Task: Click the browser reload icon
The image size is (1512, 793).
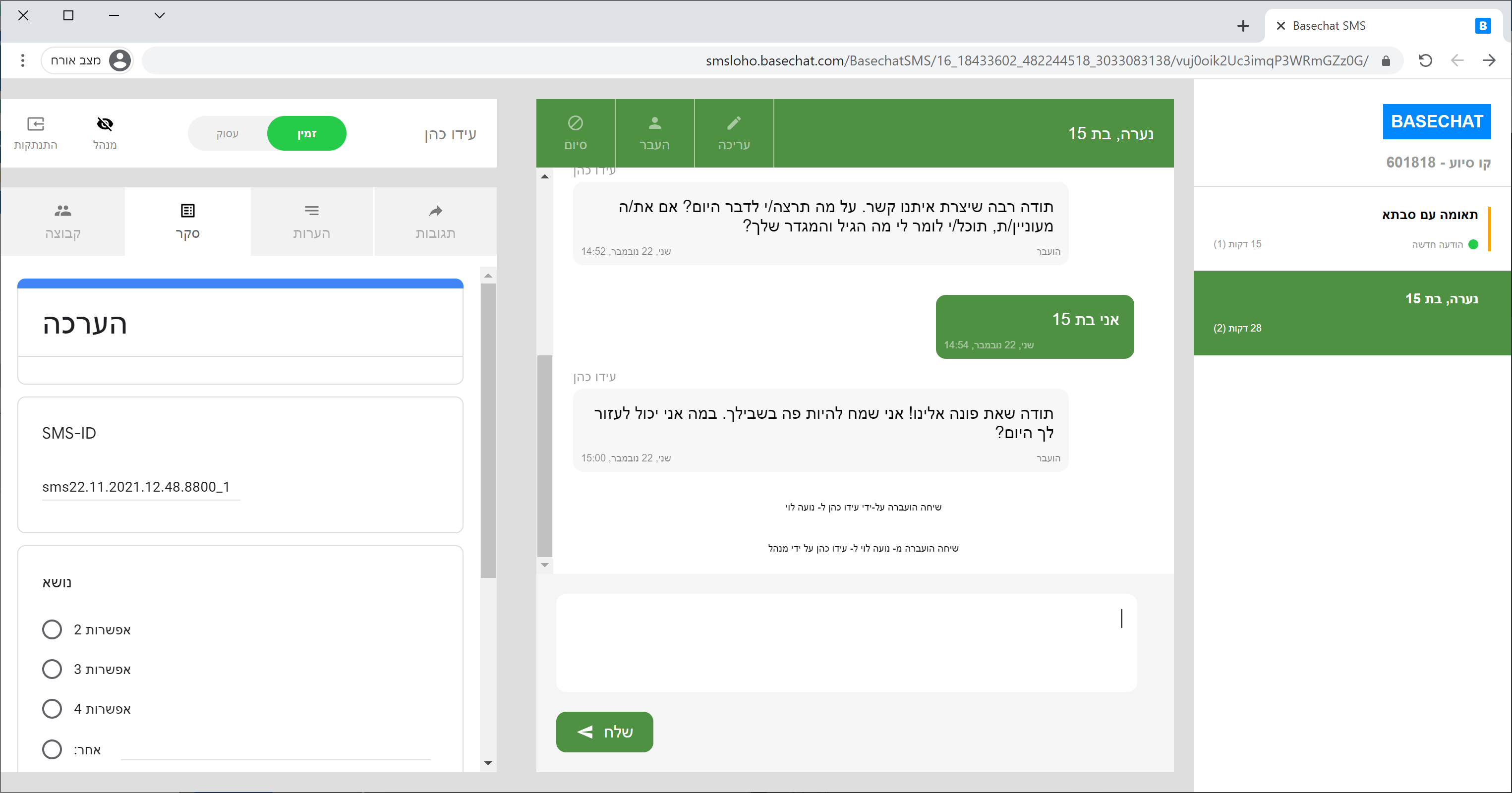Action: click(x=1425, y=60)
